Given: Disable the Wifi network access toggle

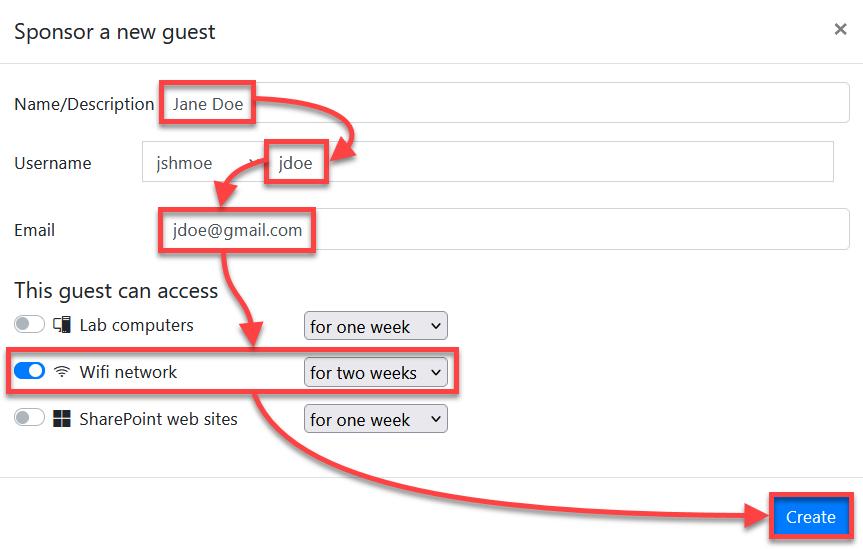Looking at the screenshot, I should [x=29, y=371].
